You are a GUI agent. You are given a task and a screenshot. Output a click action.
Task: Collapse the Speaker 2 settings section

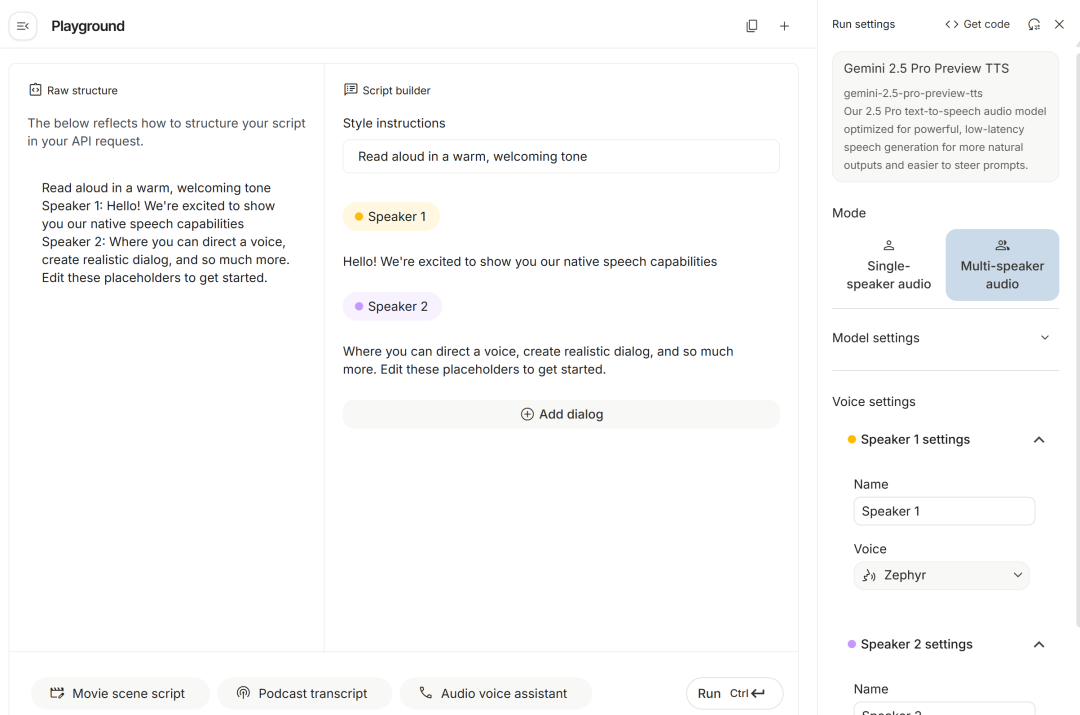click(x=1039, y=645)
